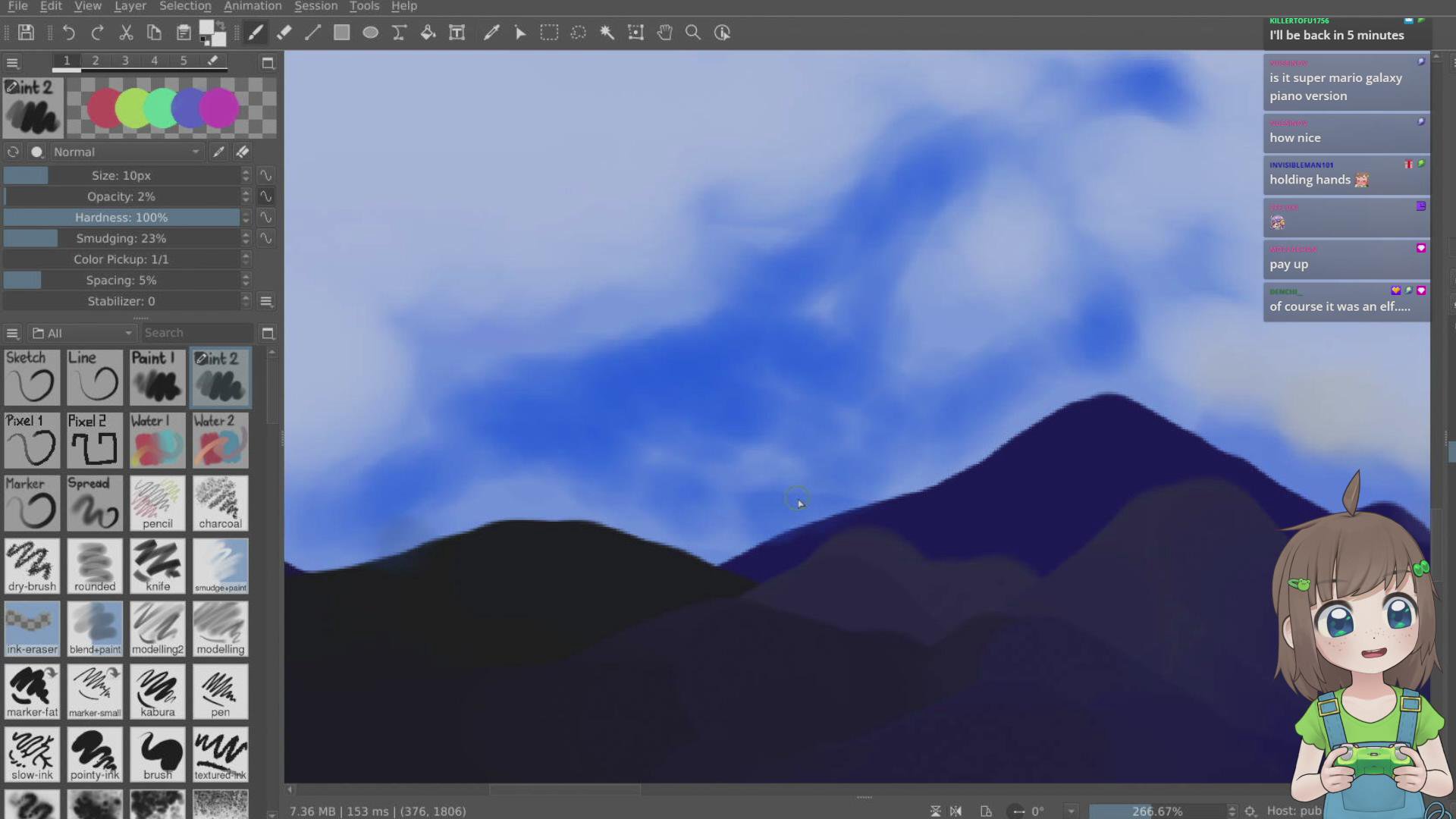Viewport: 1456px width, 819px height.
Task: Select the Ellipse shape tool
Action: (370, 33)
